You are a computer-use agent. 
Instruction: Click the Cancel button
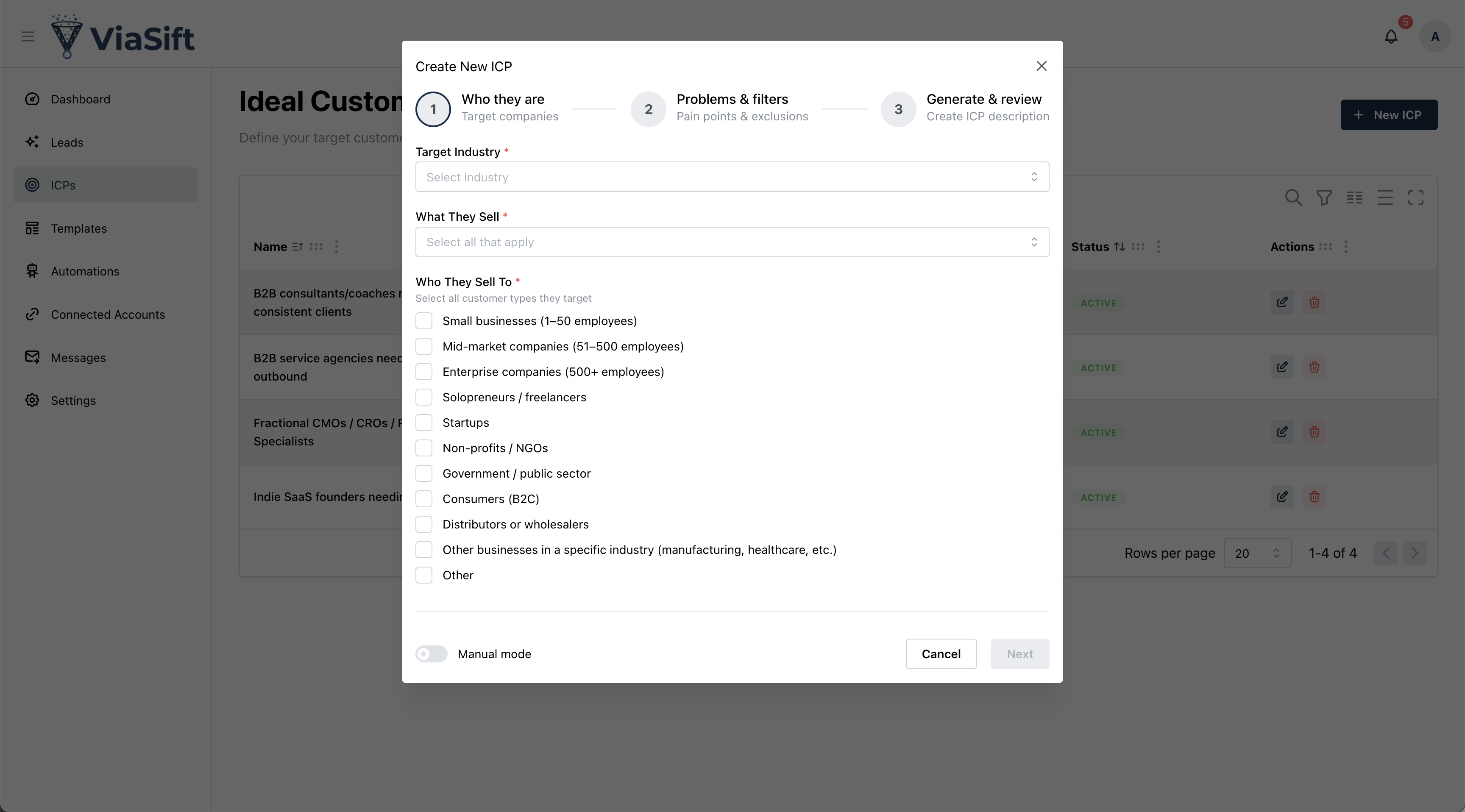941,654
